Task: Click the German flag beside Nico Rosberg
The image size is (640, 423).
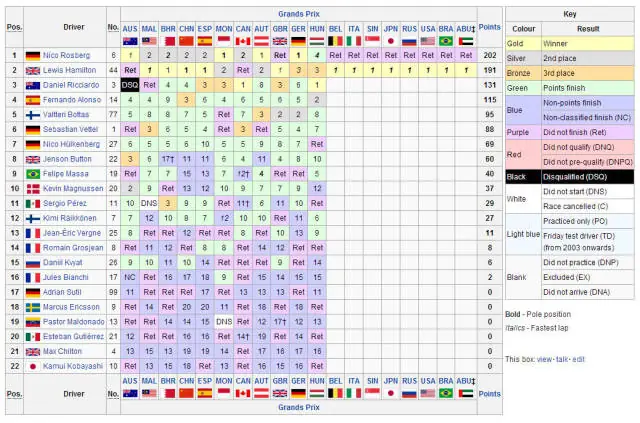Action: (x=33, y=56)
